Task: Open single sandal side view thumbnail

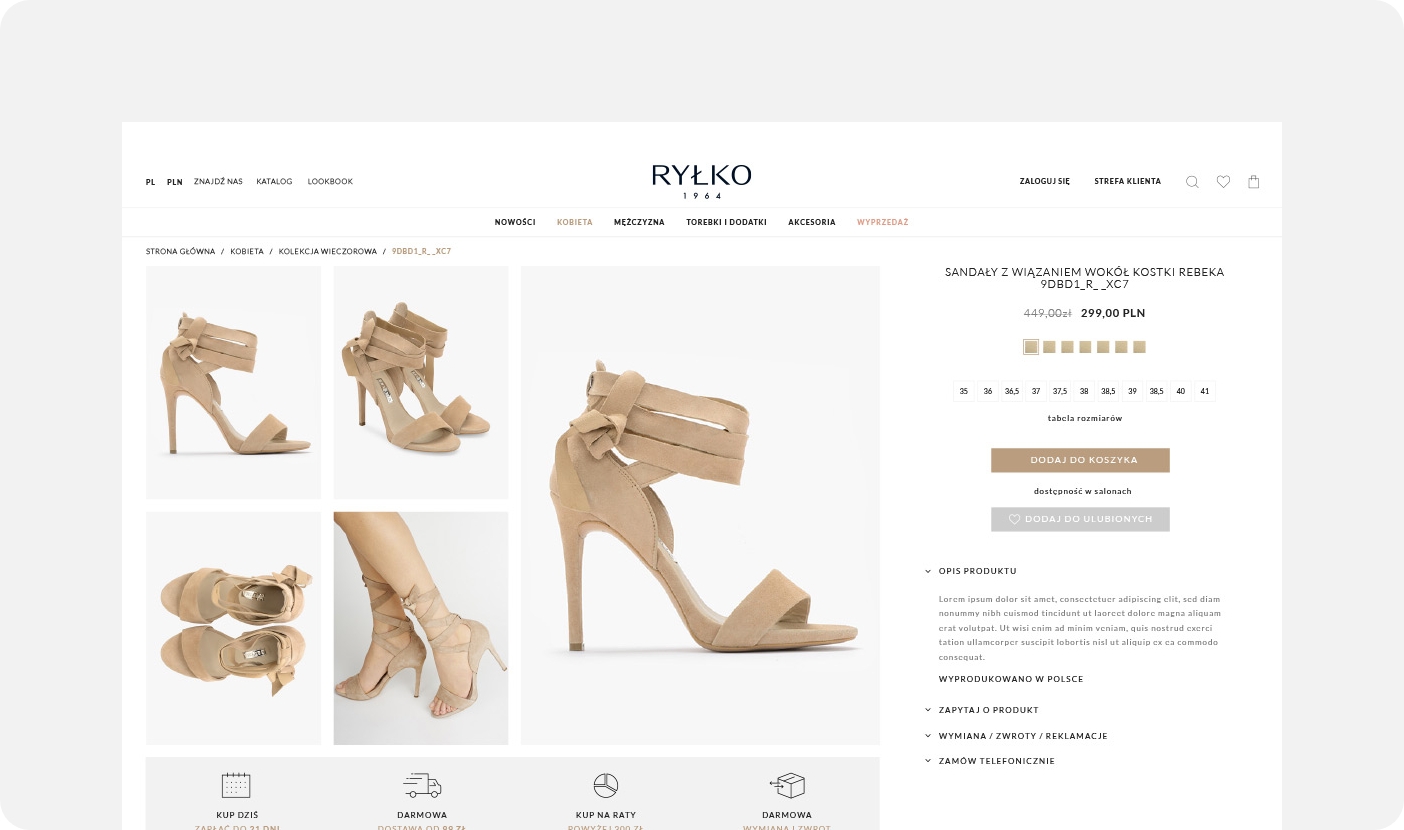Action: [x=233, y=382]
